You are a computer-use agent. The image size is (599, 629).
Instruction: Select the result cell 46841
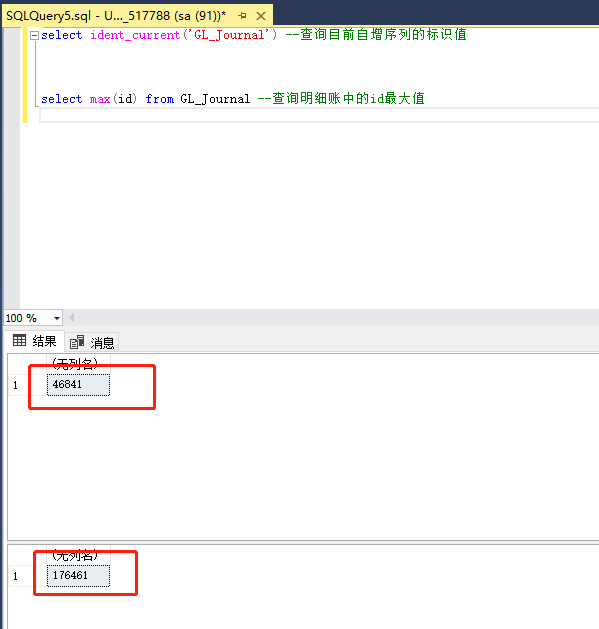pos(78,385)
